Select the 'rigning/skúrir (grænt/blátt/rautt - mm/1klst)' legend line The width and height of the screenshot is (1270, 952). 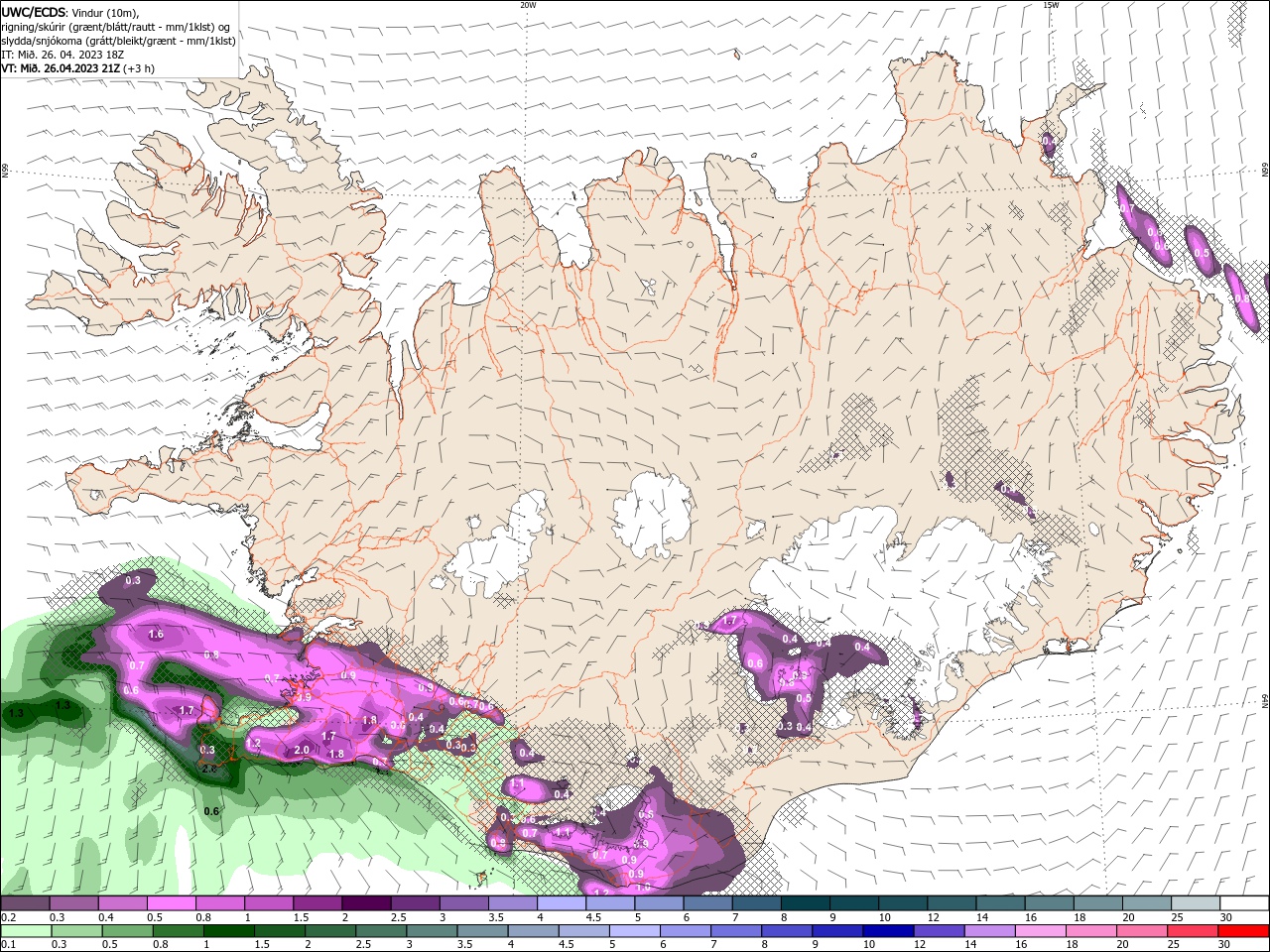coord(116,27)
